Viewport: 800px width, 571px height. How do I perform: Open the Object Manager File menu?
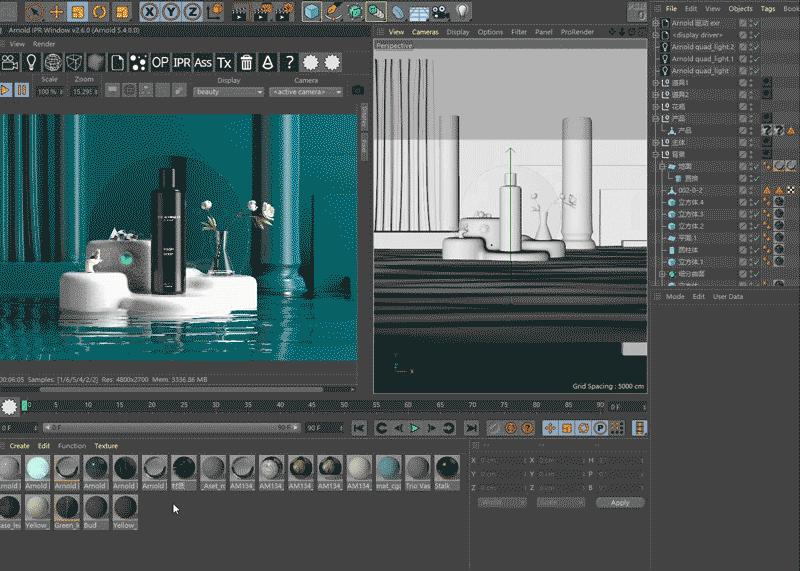(671, 9)
